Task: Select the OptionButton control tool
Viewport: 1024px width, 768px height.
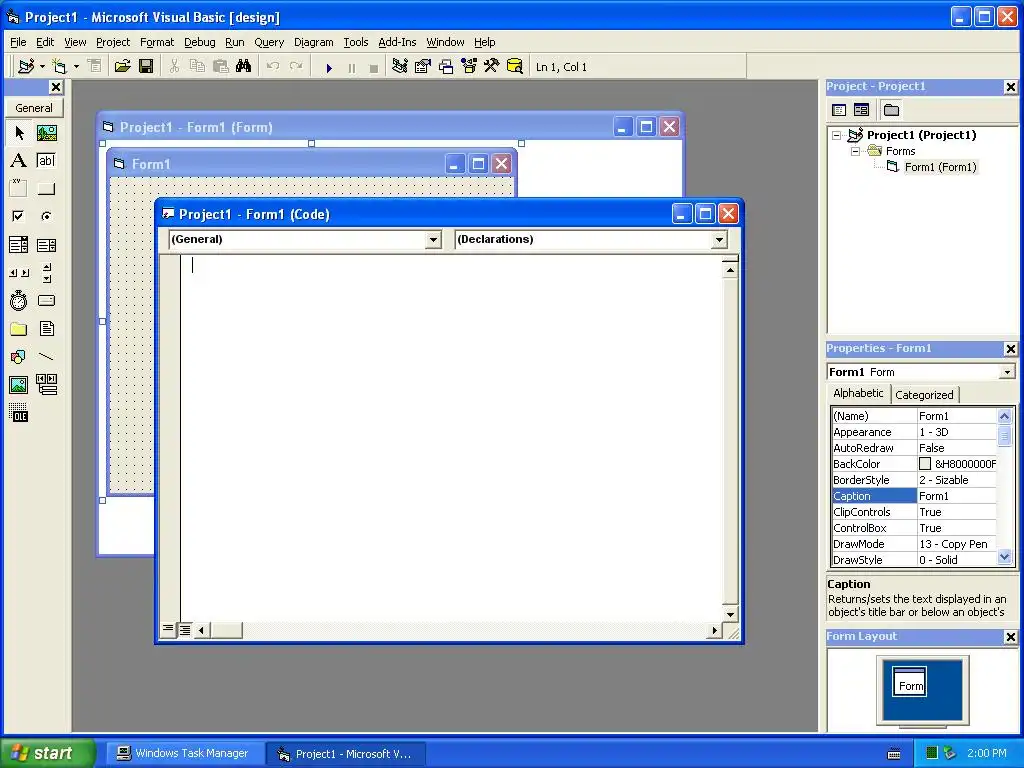Action: point(46,216)
